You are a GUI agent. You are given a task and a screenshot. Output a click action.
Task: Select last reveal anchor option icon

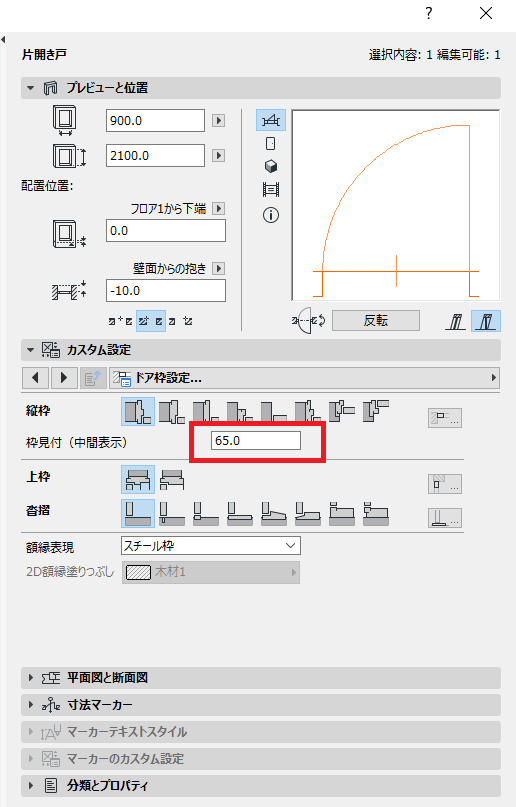[x=181, y=321]
